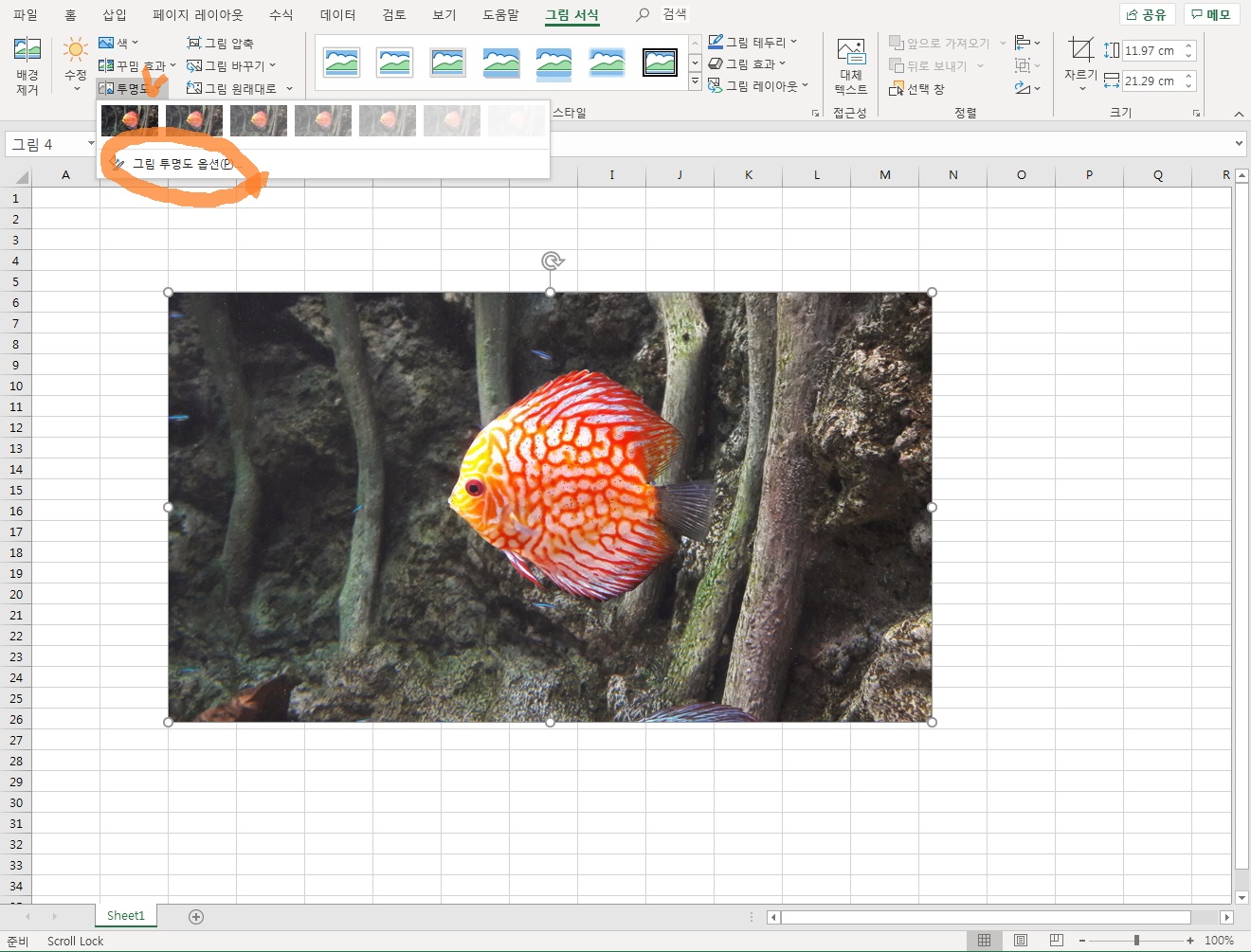The width and height of the screenshot is (1251, 952).
Task: Switch to the 보기 view tab
Action: click(444, 14)
